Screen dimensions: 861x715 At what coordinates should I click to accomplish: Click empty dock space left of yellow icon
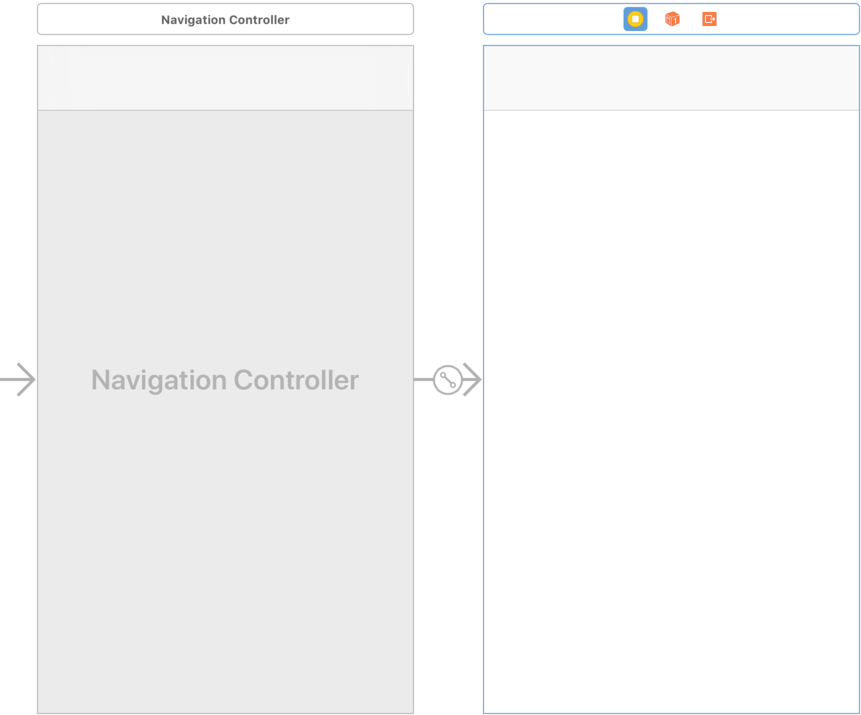pyautogui.click(x=550, y=19)
